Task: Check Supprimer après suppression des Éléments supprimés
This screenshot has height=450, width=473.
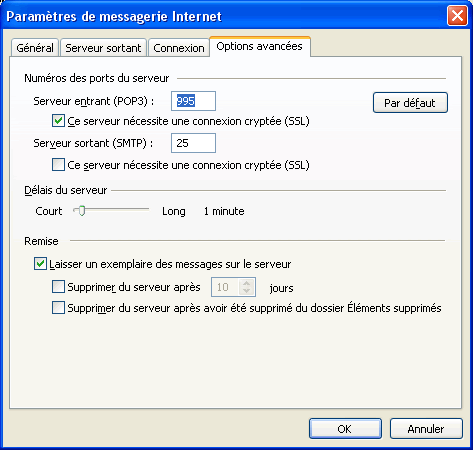Action: (58, 308)
